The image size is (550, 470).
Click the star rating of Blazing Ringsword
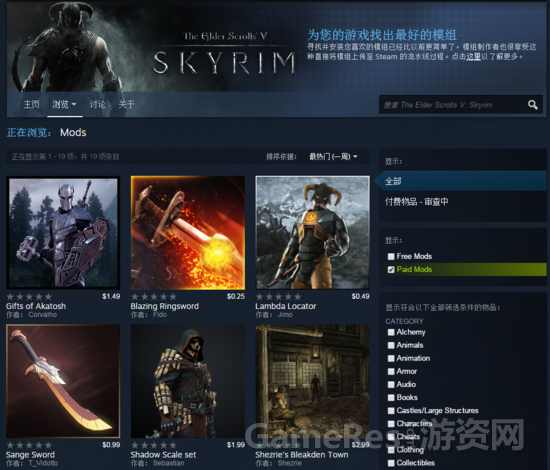(154, 297)
